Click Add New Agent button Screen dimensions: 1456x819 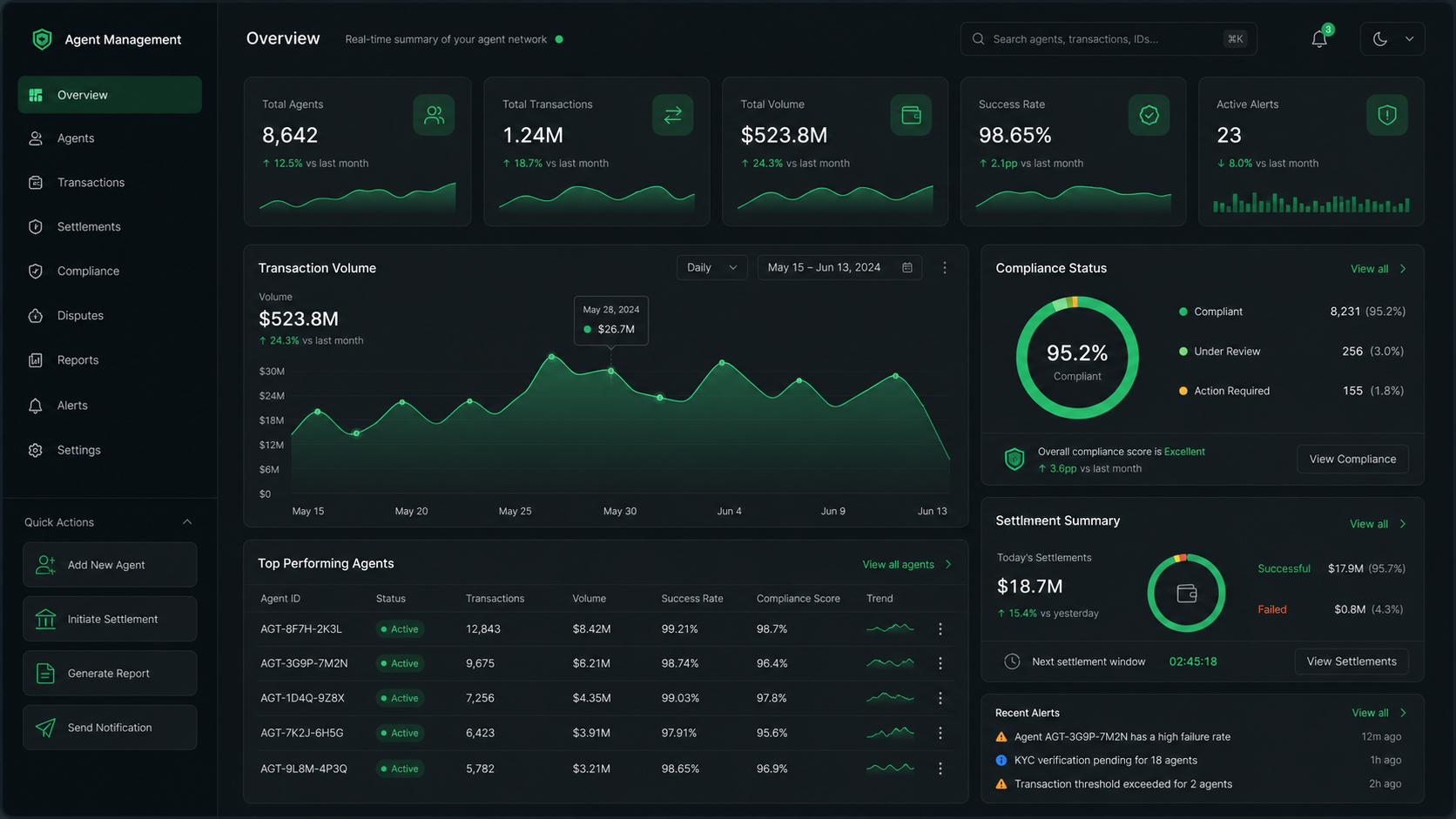tap(110, 565)
